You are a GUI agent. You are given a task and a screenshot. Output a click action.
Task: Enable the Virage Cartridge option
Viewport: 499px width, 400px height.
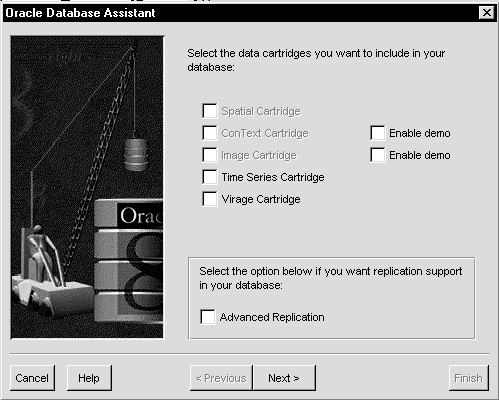(210, 199)
